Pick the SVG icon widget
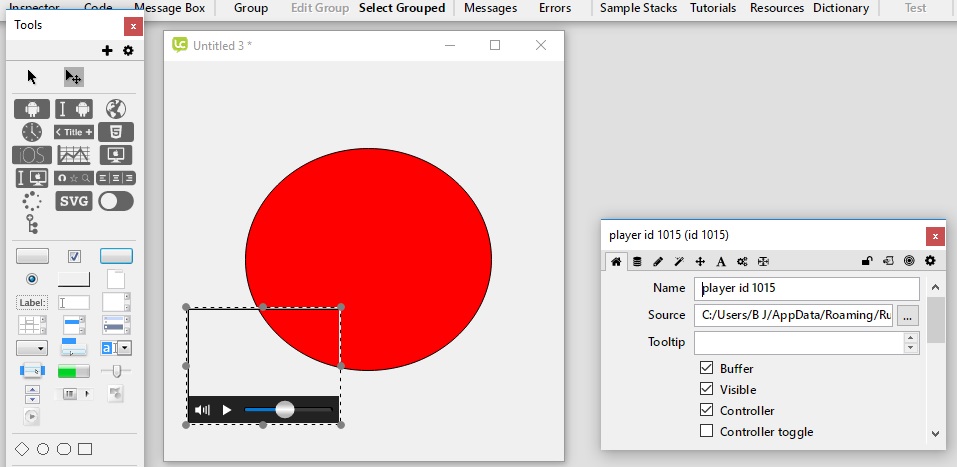The image size is (957, 467). (74, 201)
